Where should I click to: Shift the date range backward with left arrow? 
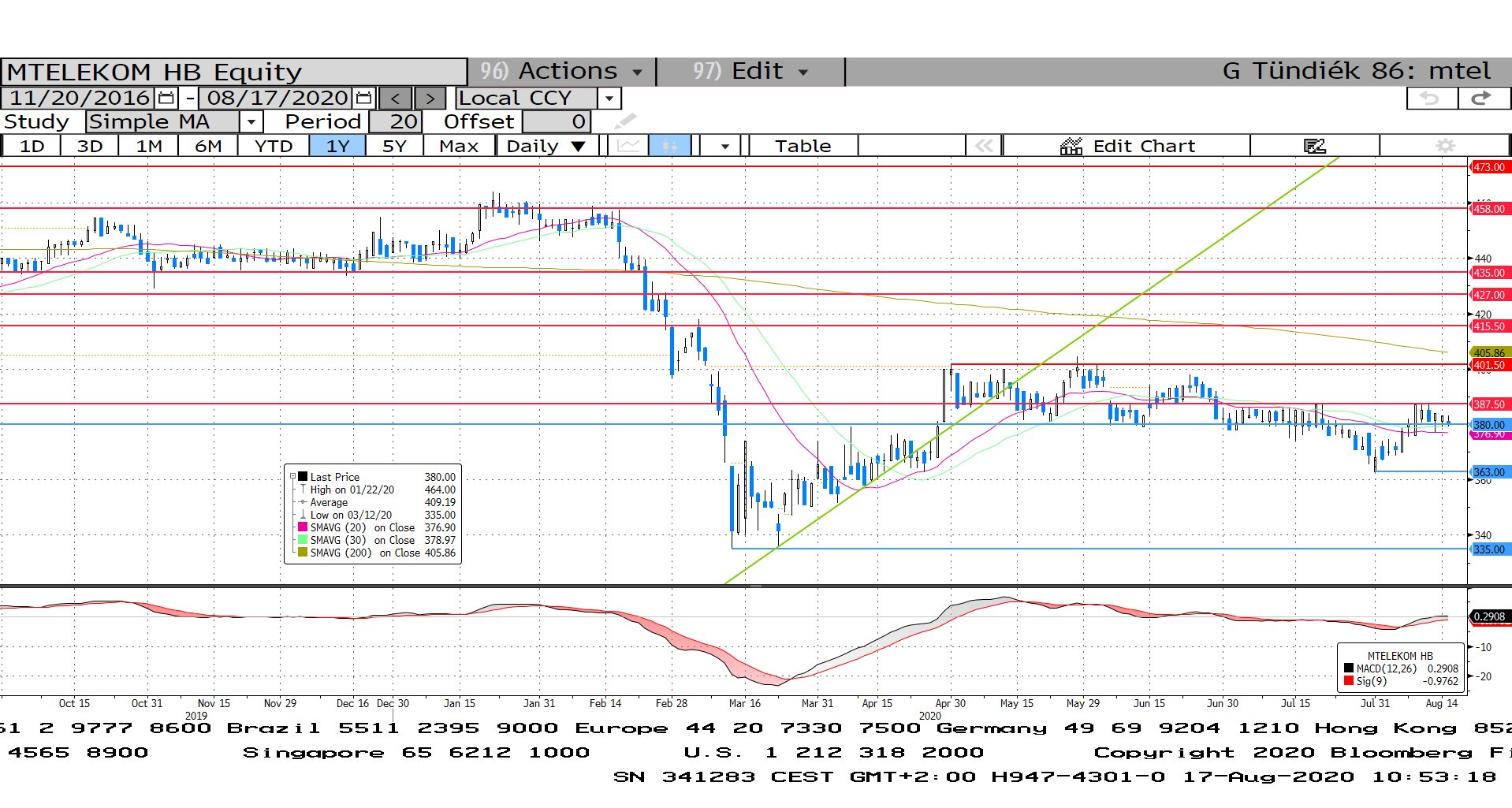(396, 99)
